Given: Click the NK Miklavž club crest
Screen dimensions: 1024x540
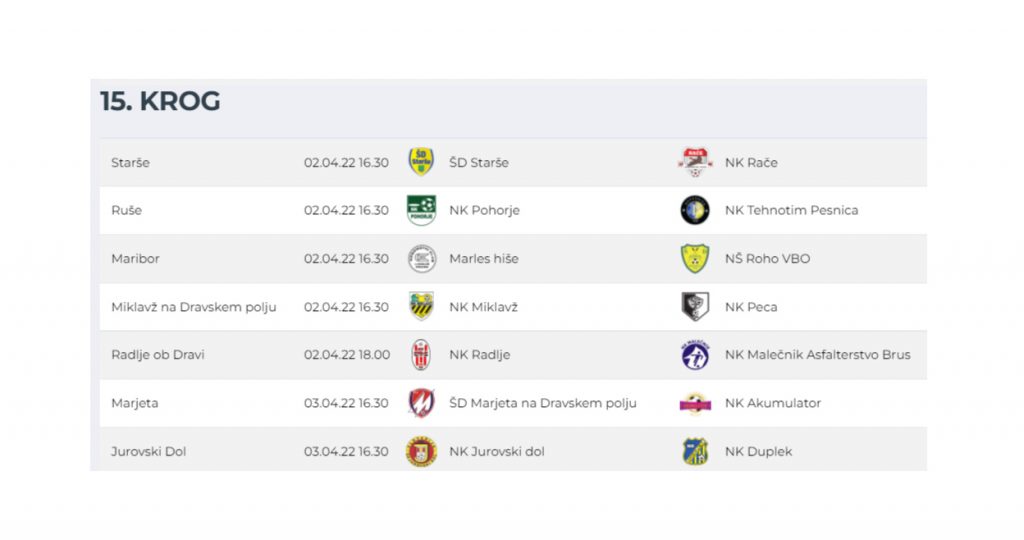Looking at the screenshot, I should coord(421,306).
